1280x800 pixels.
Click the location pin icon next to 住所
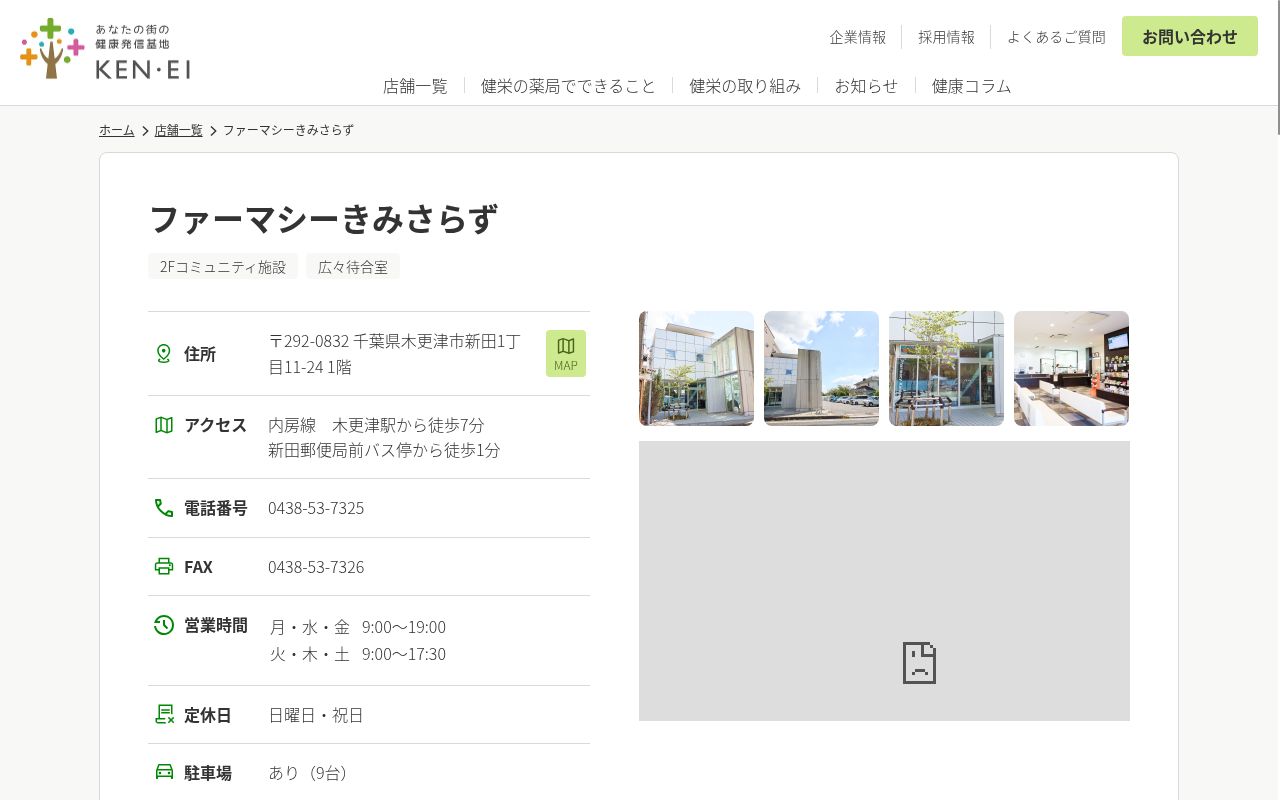(164, 353)
